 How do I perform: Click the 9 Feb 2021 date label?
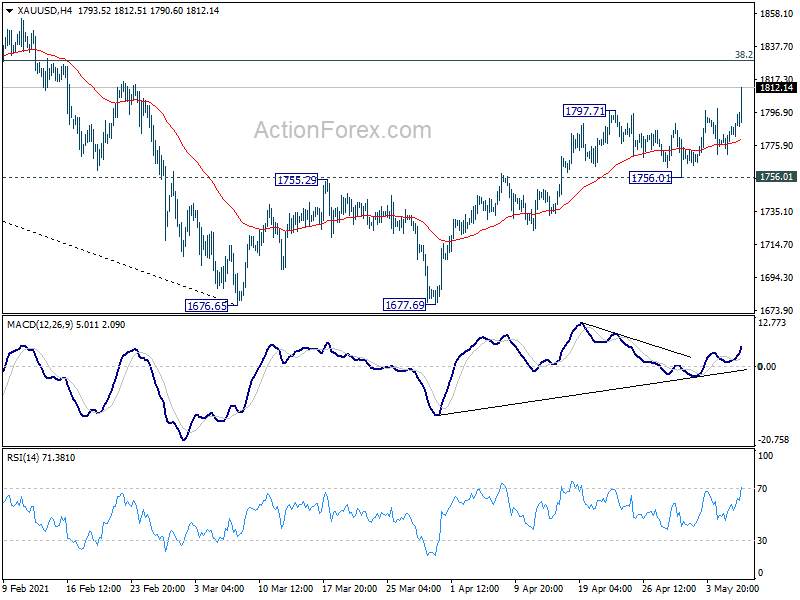[x=26, y=588]
